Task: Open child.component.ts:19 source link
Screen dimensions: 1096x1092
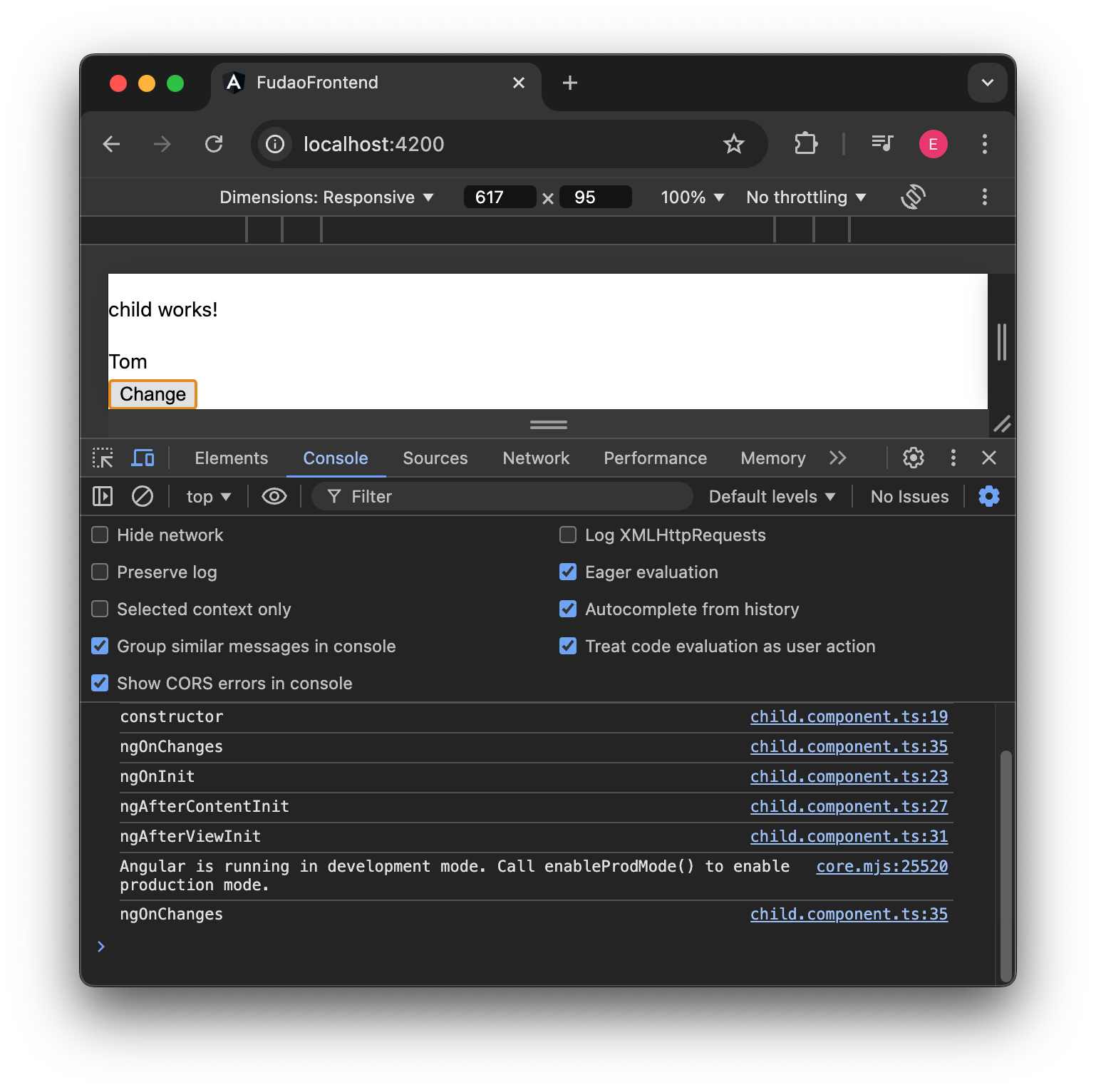Action: click(x=849, y=716)
